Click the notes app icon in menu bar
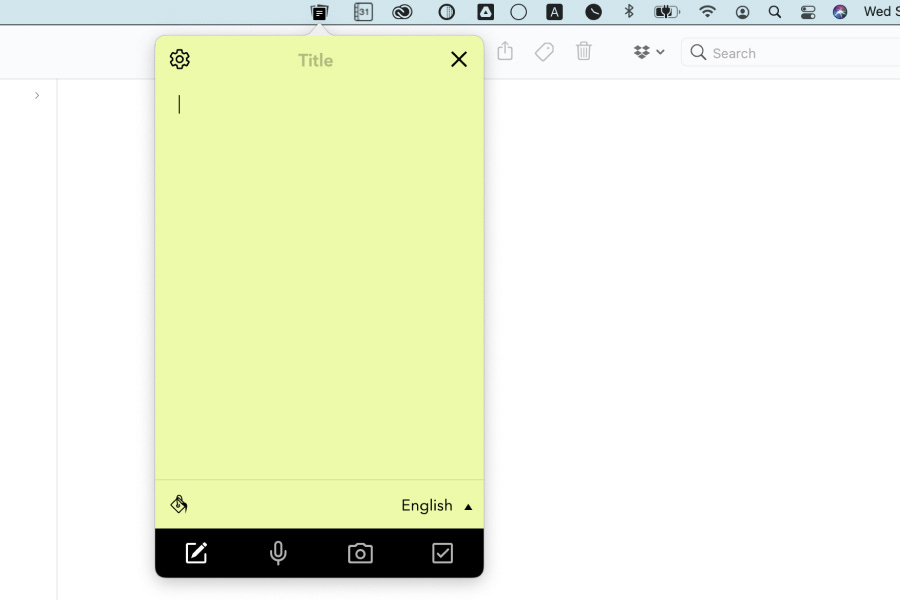This screenshot has width=900, height=600. pos(320,12)
